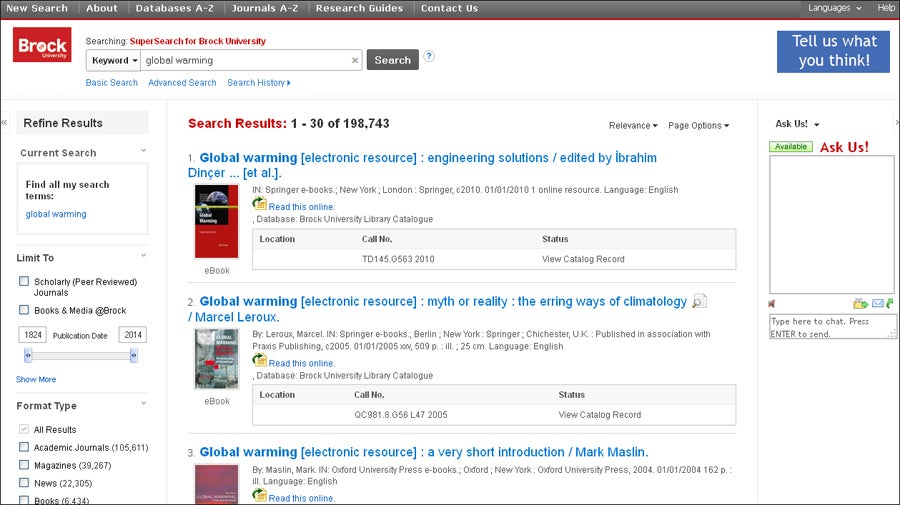Screen dimensions: 900x505
Task: Click Show More under Limit To
Action: click(36, 379)
